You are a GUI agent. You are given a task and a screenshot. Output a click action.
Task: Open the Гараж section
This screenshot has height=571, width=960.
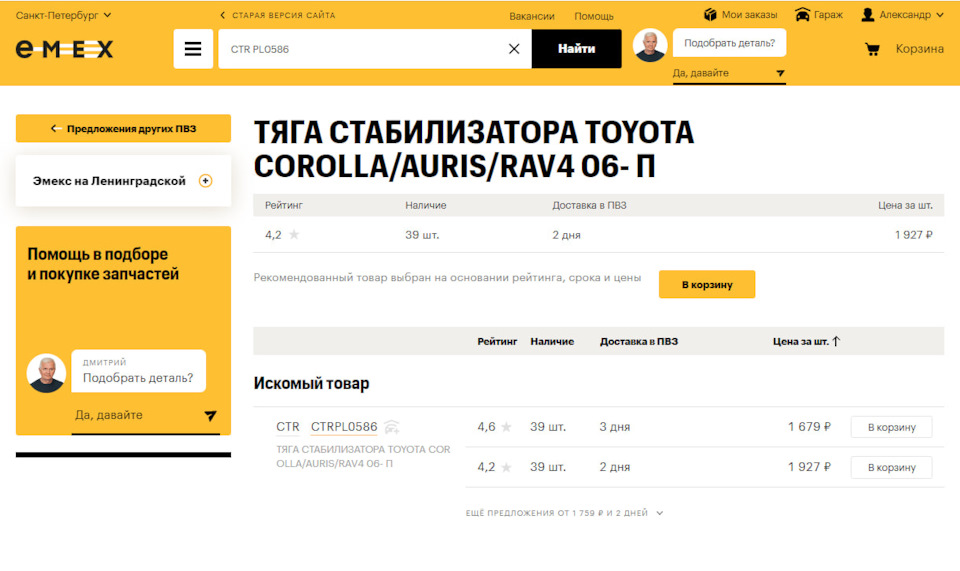(x=828, y=15)
